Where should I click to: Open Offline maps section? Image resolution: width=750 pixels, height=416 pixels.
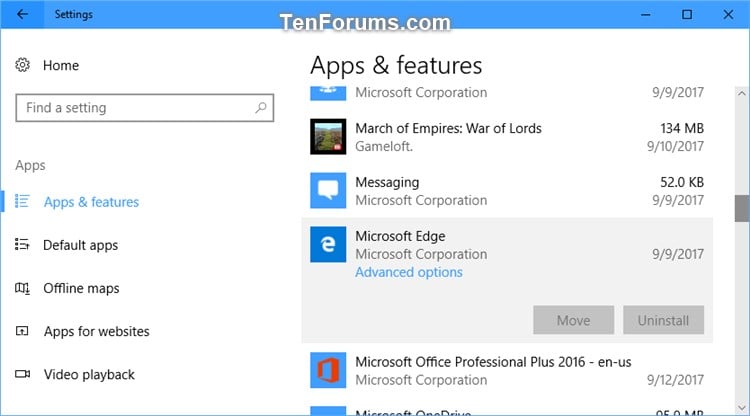81,288
